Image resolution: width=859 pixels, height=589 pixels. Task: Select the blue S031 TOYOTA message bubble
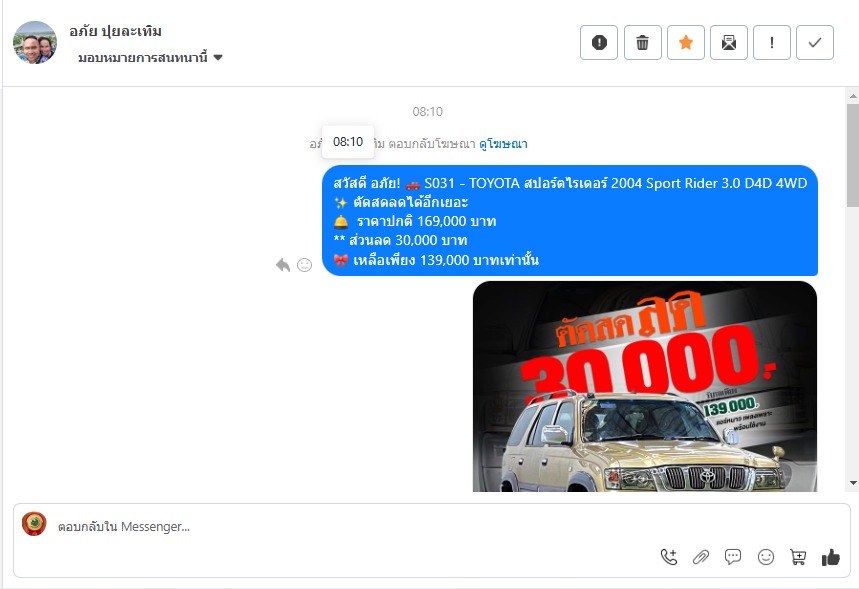[x=570, y=220]
